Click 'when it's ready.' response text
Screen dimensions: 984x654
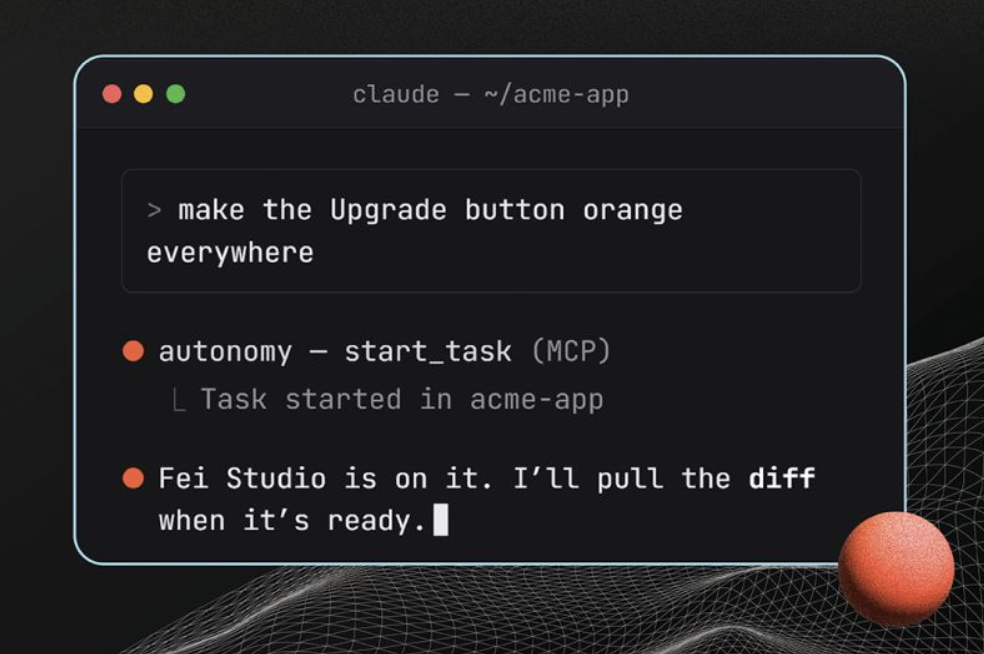click(292, 521)
